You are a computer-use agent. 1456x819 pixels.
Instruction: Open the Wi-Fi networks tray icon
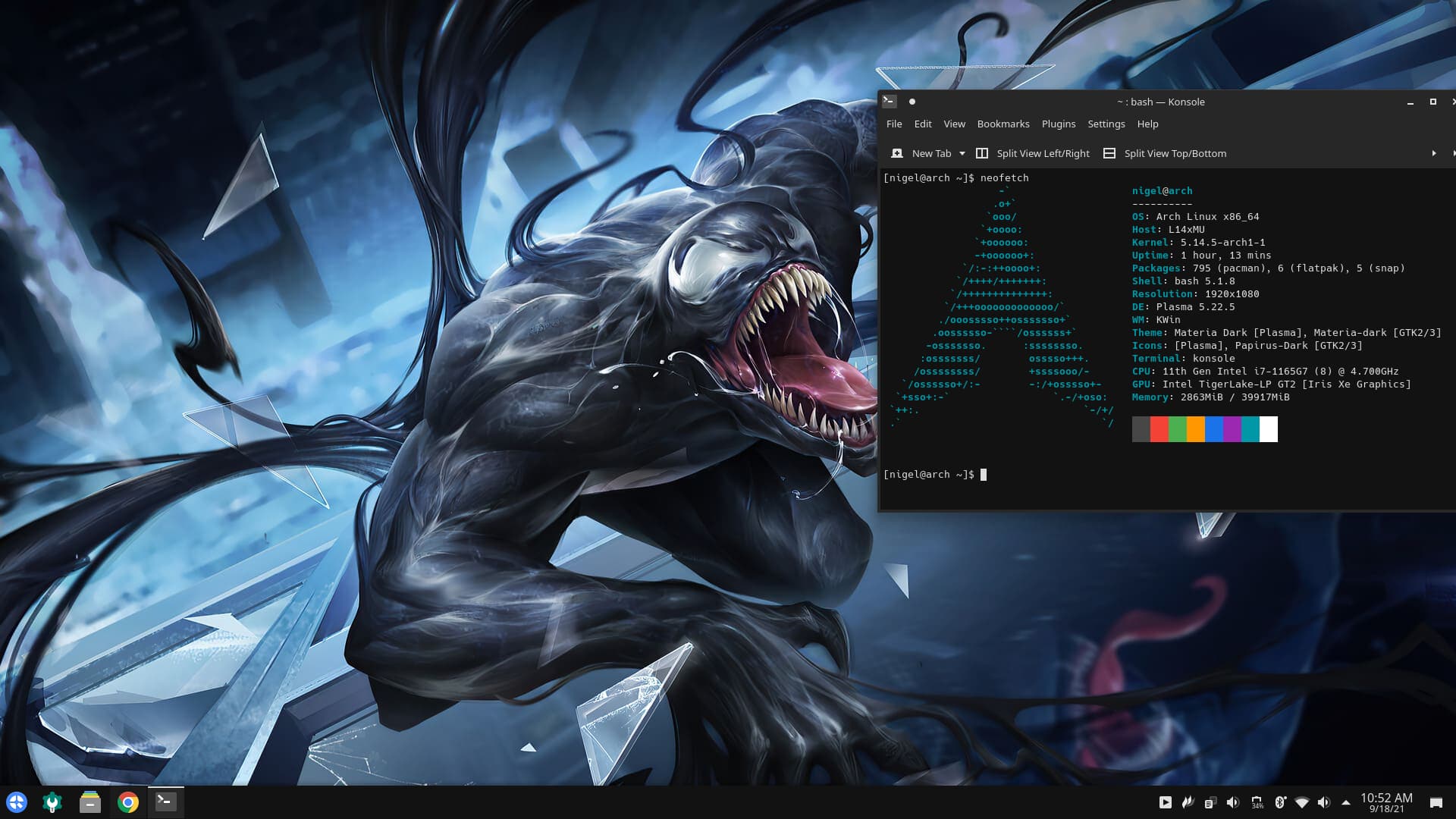(1302, 802)
